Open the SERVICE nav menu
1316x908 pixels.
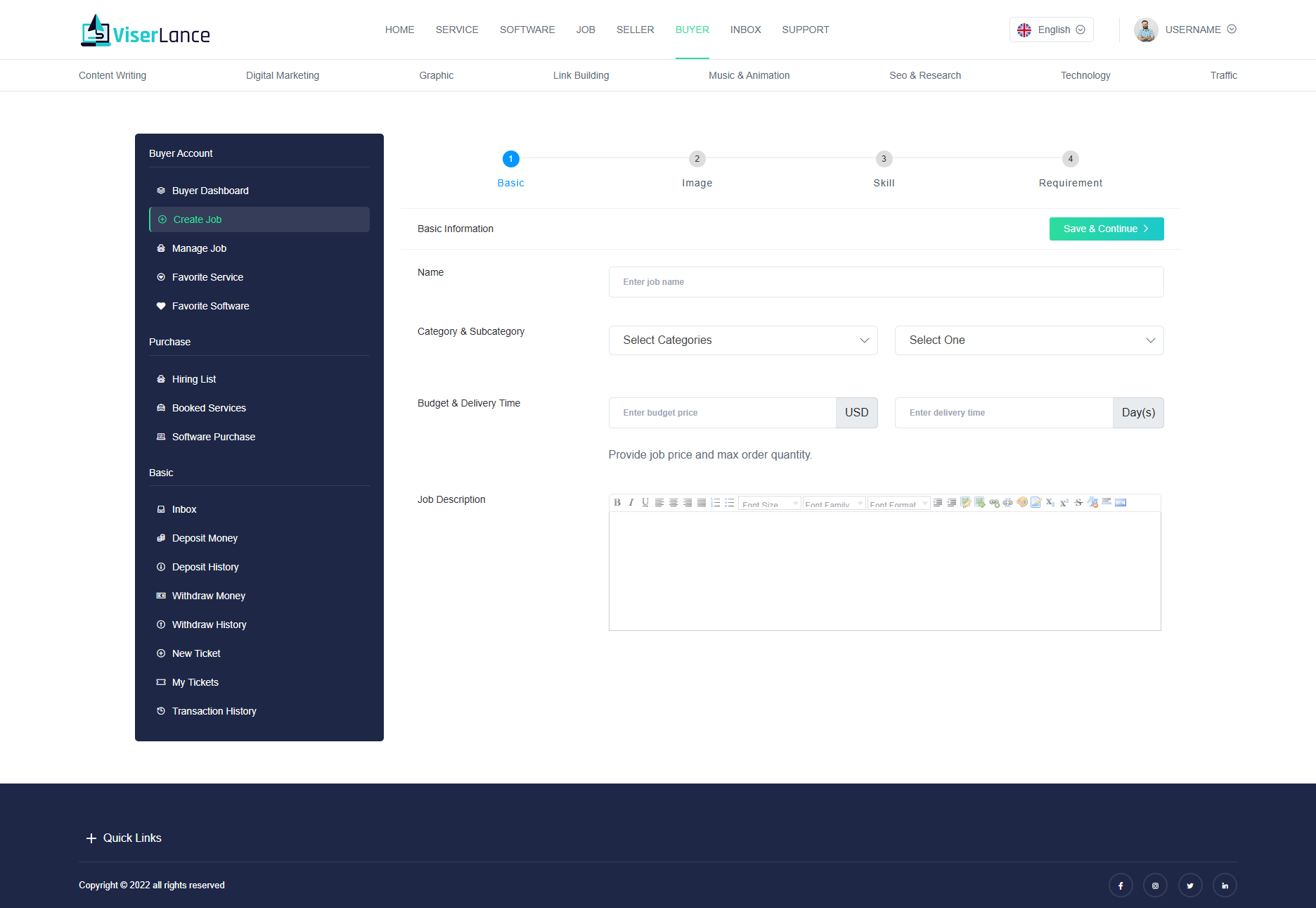tap(457, 30)
